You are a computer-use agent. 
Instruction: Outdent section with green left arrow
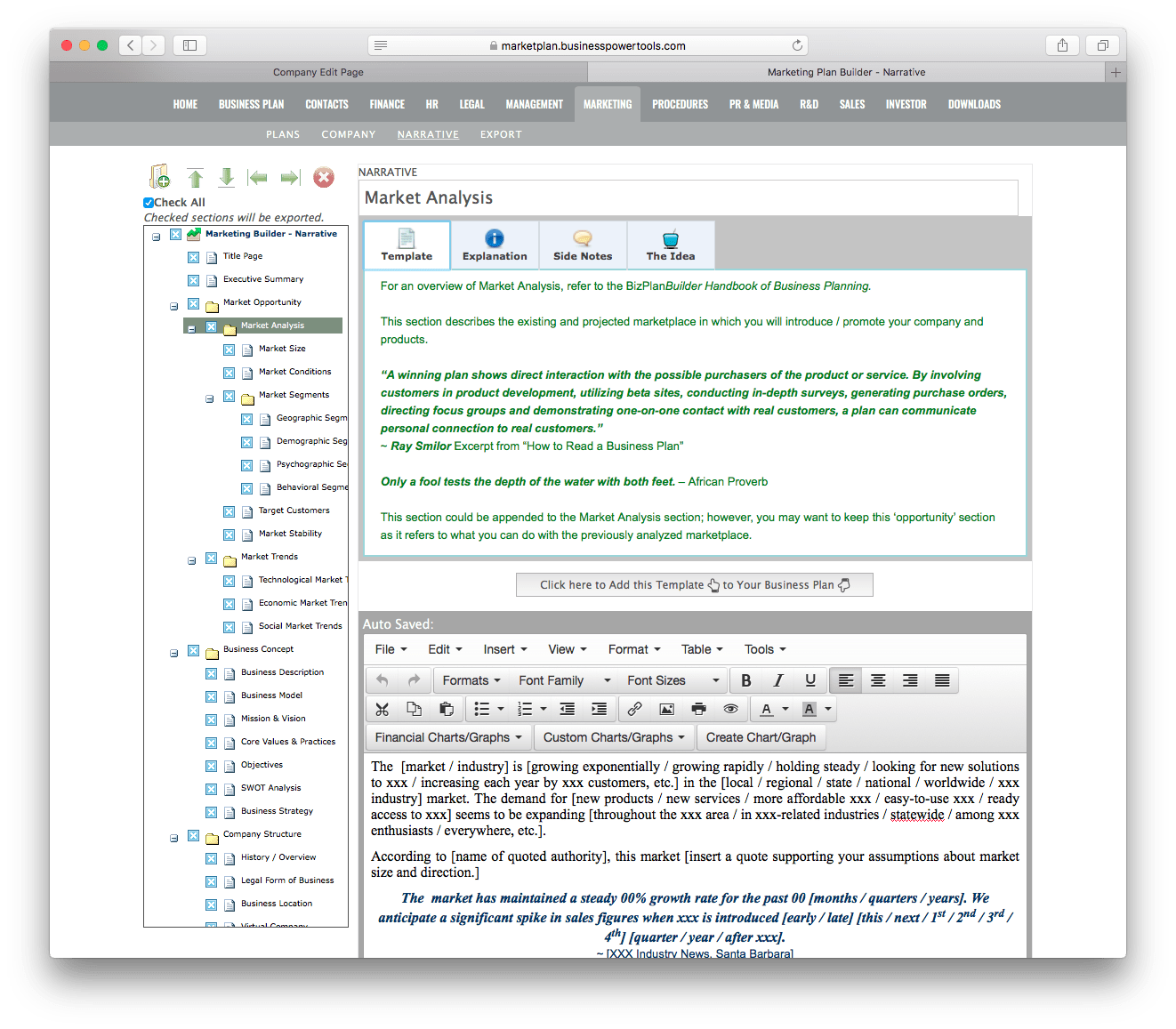coord(258,178)
